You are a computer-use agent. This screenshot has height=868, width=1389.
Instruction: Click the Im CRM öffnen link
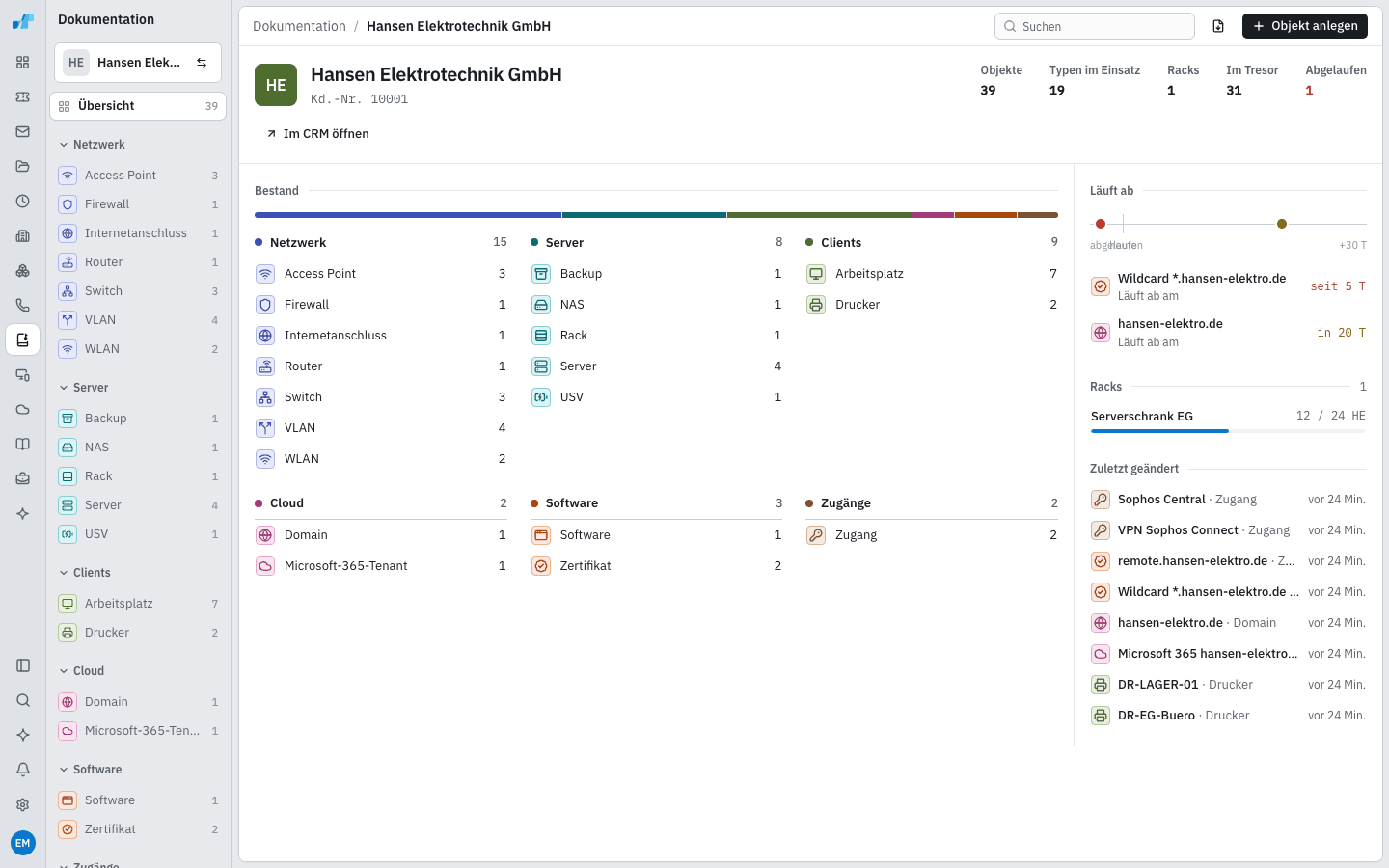(x=317, y=134)
